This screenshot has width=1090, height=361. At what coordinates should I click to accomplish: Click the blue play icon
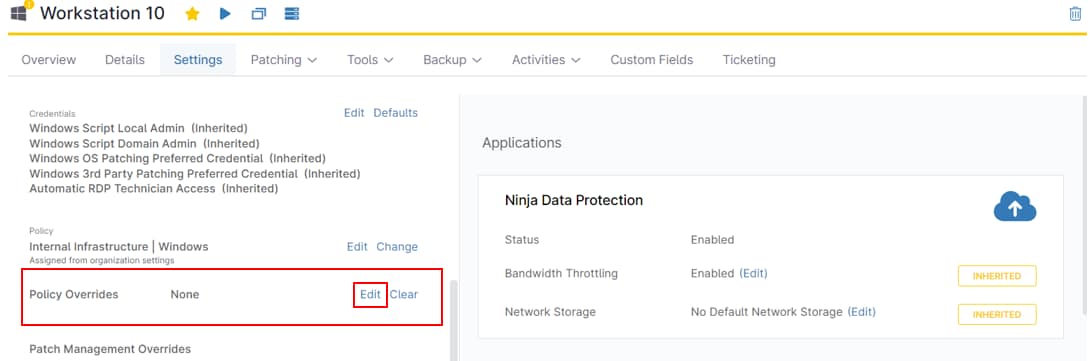(225, 13)
